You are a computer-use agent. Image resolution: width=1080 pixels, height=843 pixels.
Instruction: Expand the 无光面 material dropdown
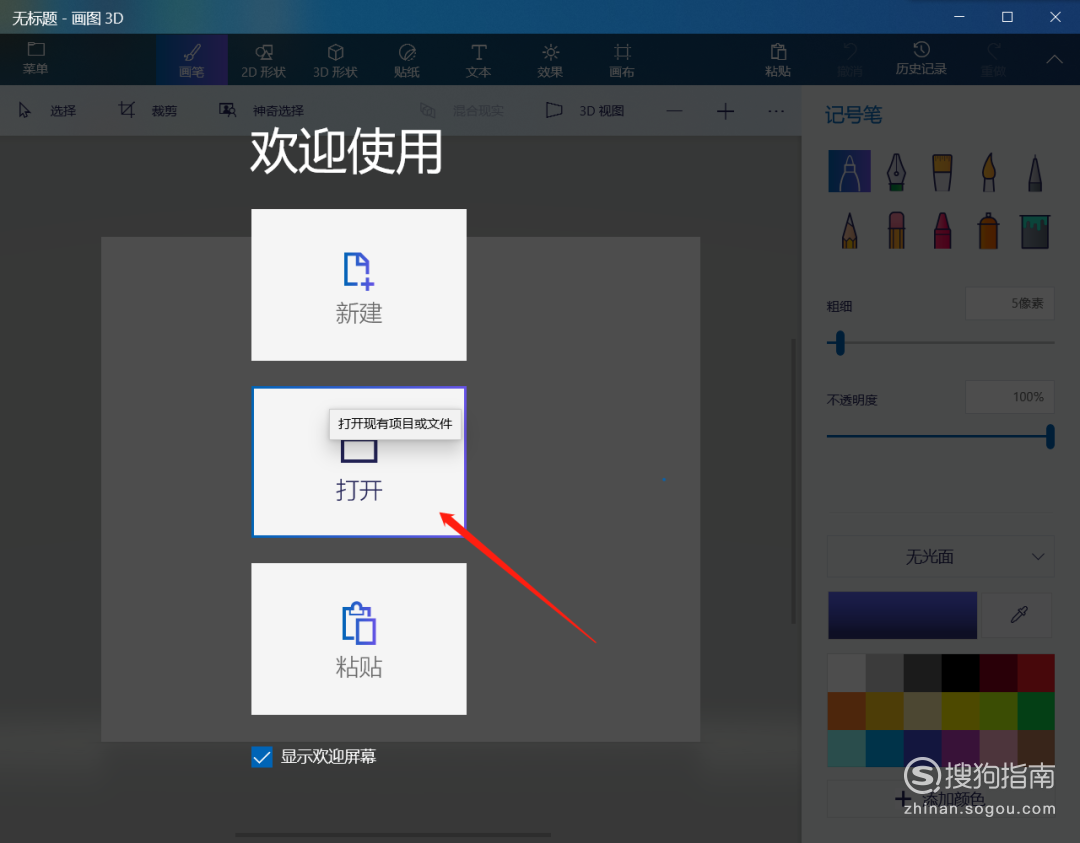(940, 556)
